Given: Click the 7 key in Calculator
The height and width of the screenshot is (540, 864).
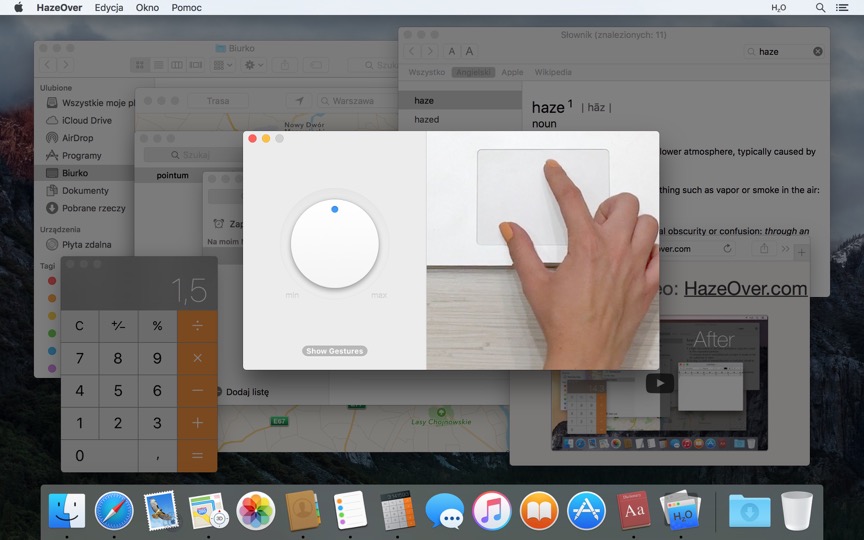Looking at the screenshot, I should [79, 358].
